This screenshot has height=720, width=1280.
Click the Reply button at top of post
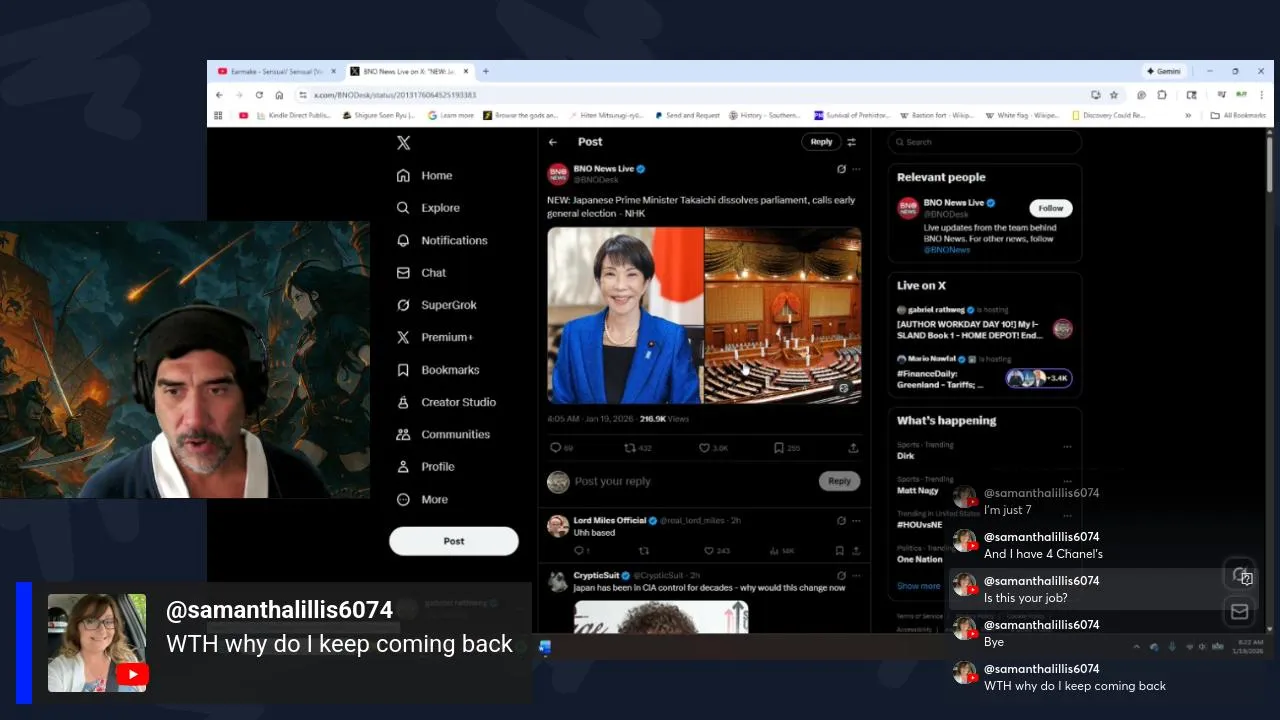[x=821, y=142]
